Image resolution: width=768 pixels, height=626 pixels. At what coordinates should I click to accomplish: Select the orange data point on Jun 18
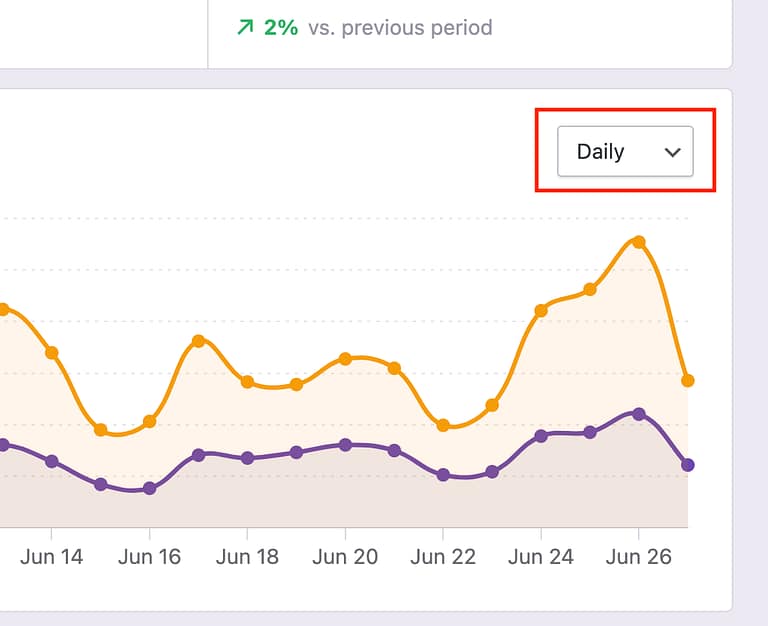tap(247, 382)
